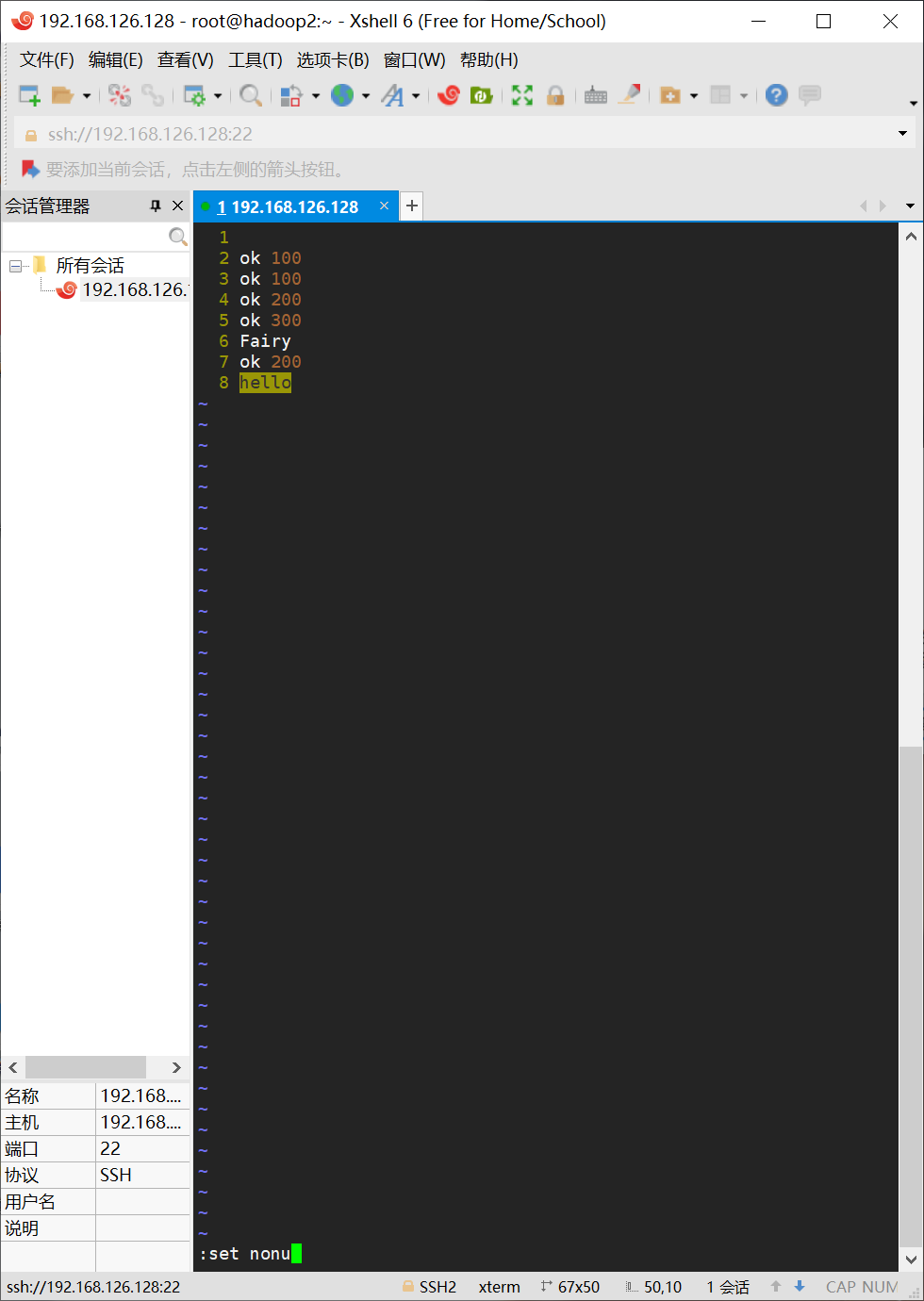Click the red Xshell swirl toolbar icon
The image size is (924, 1301).
[x=449, y=95]
